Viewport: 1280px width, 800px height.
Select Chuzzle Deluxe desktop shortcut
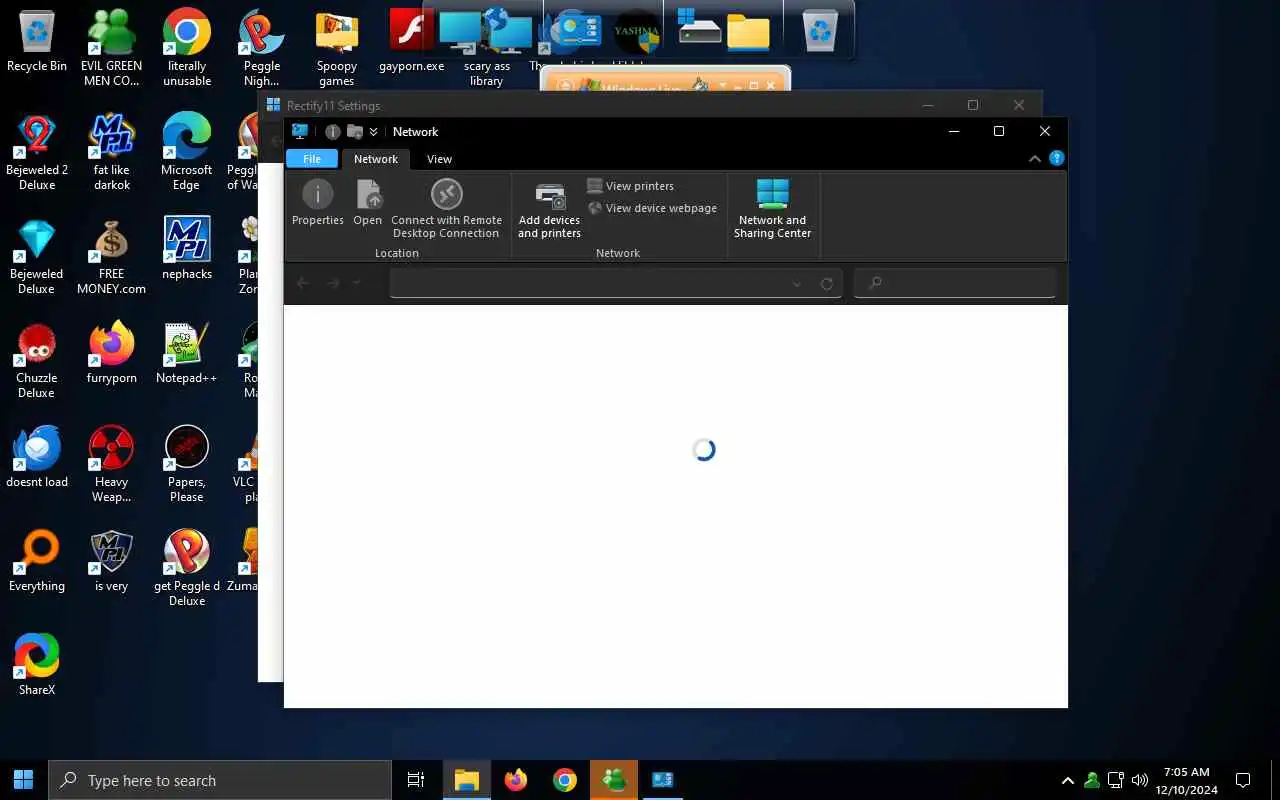click(x=37, y=360)
